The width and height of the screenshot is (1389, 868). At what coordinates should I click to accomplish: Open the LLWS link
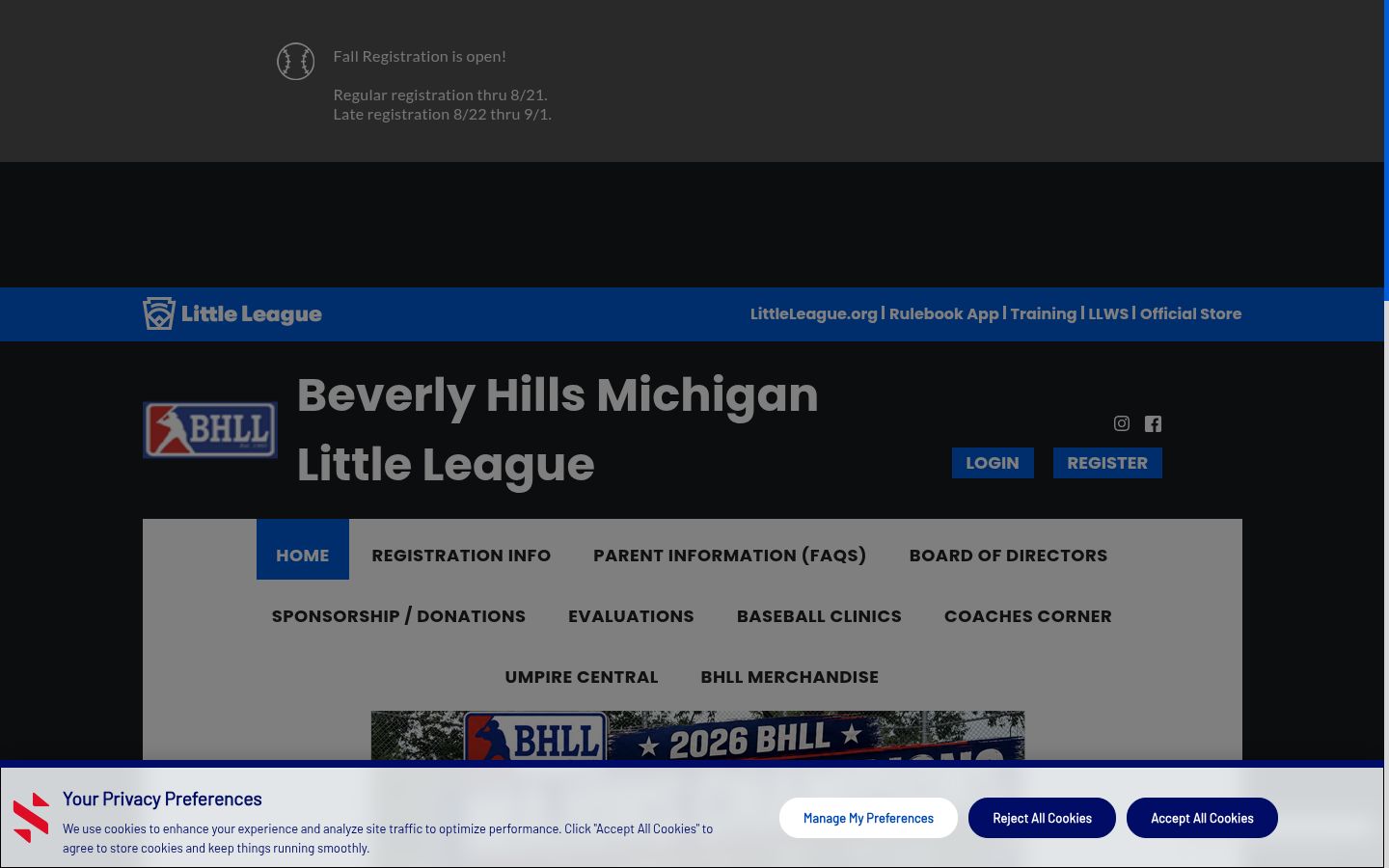point(1108,313)
